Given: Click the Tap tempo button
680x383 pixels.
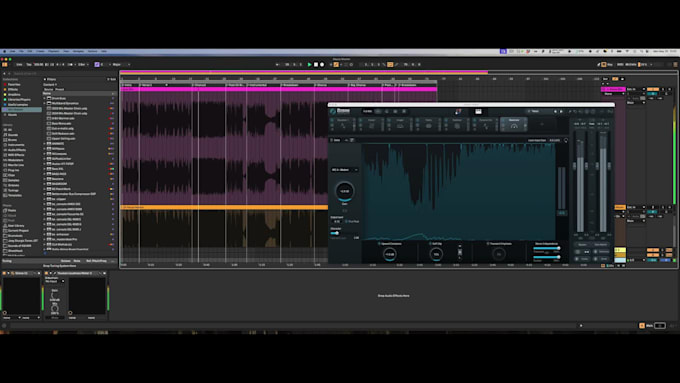Looking at the screenshot, I should click(29, 65).
